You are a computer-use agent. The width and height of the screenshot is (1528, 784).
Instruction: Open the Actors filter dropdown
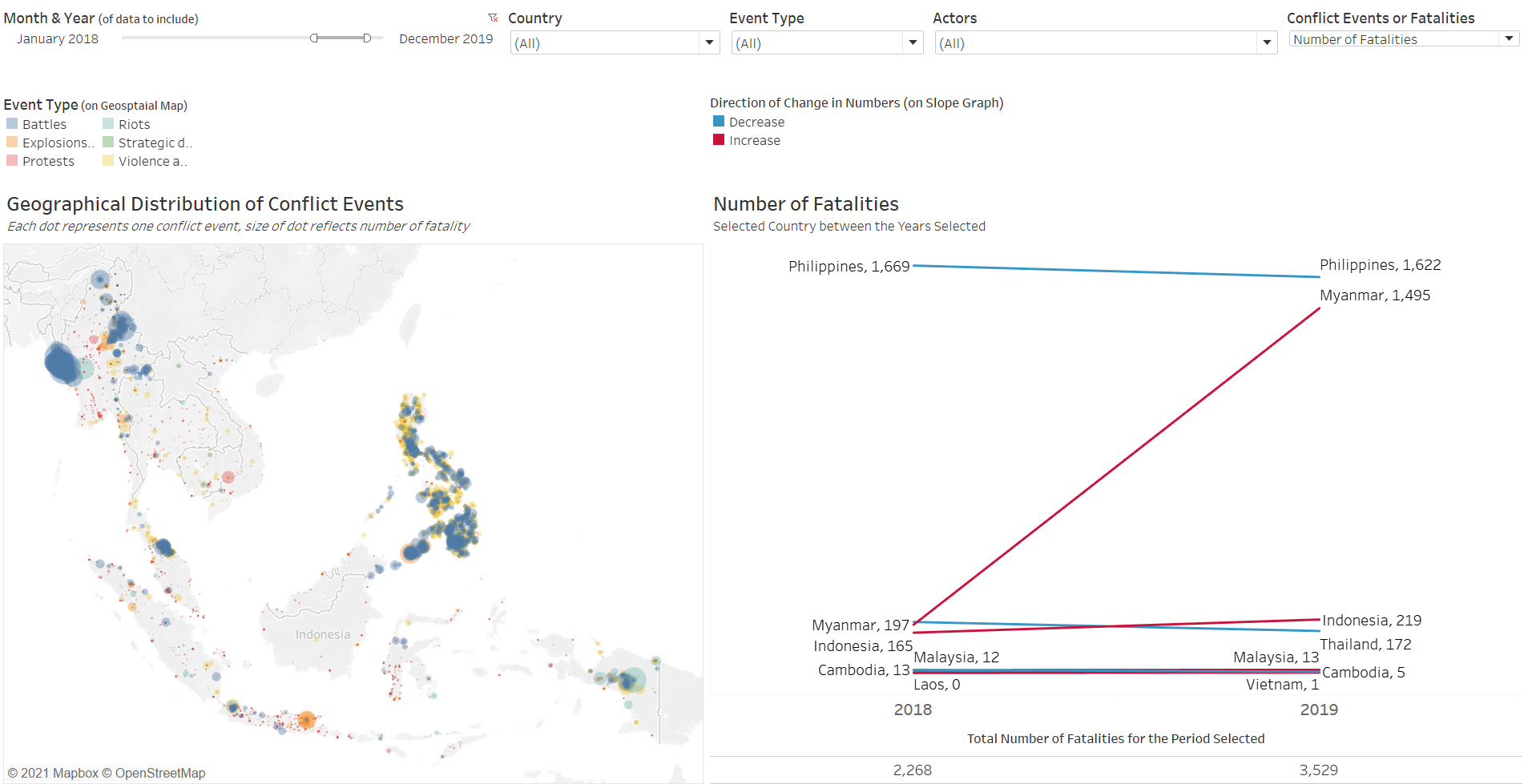(x=1266, y=43)
